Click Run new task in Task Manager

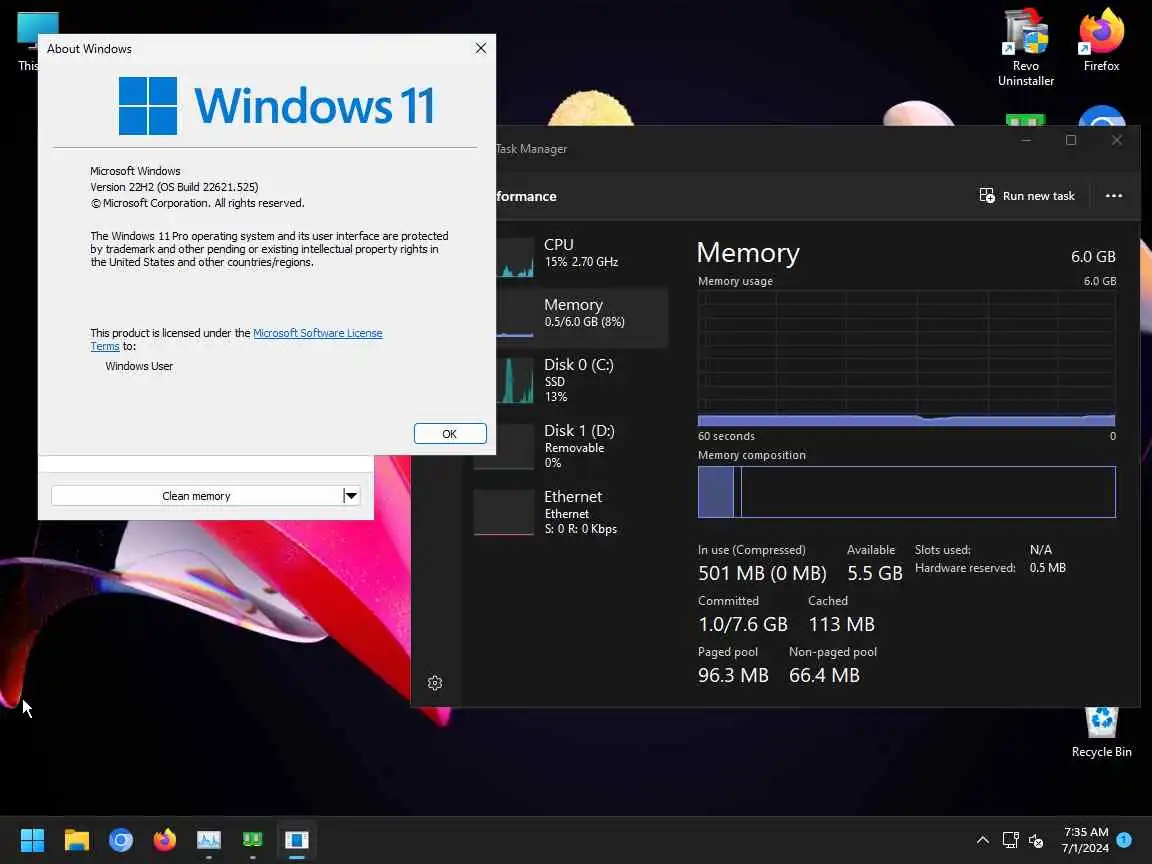coord(1027,195)
